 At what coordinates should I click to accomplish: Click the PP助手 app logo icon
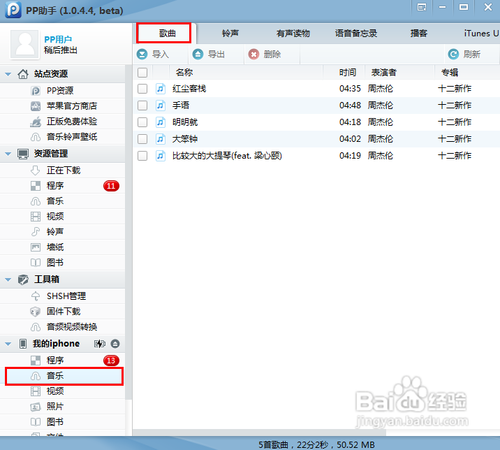tap(13, 10)
